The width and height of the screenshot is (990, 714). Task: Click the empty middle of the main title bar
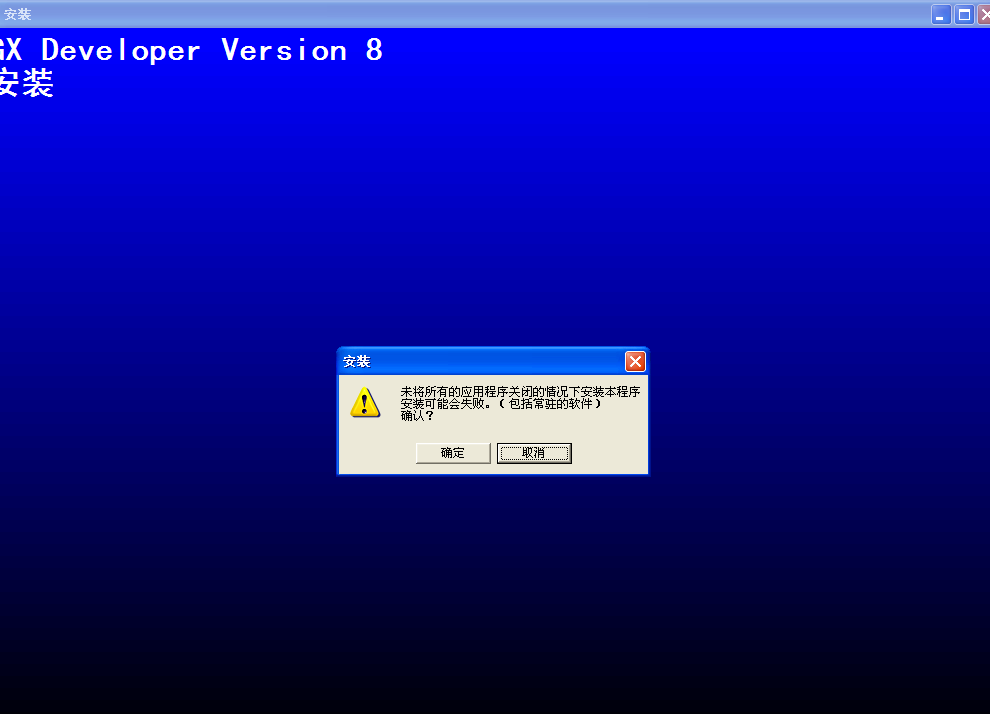point(480,14)
